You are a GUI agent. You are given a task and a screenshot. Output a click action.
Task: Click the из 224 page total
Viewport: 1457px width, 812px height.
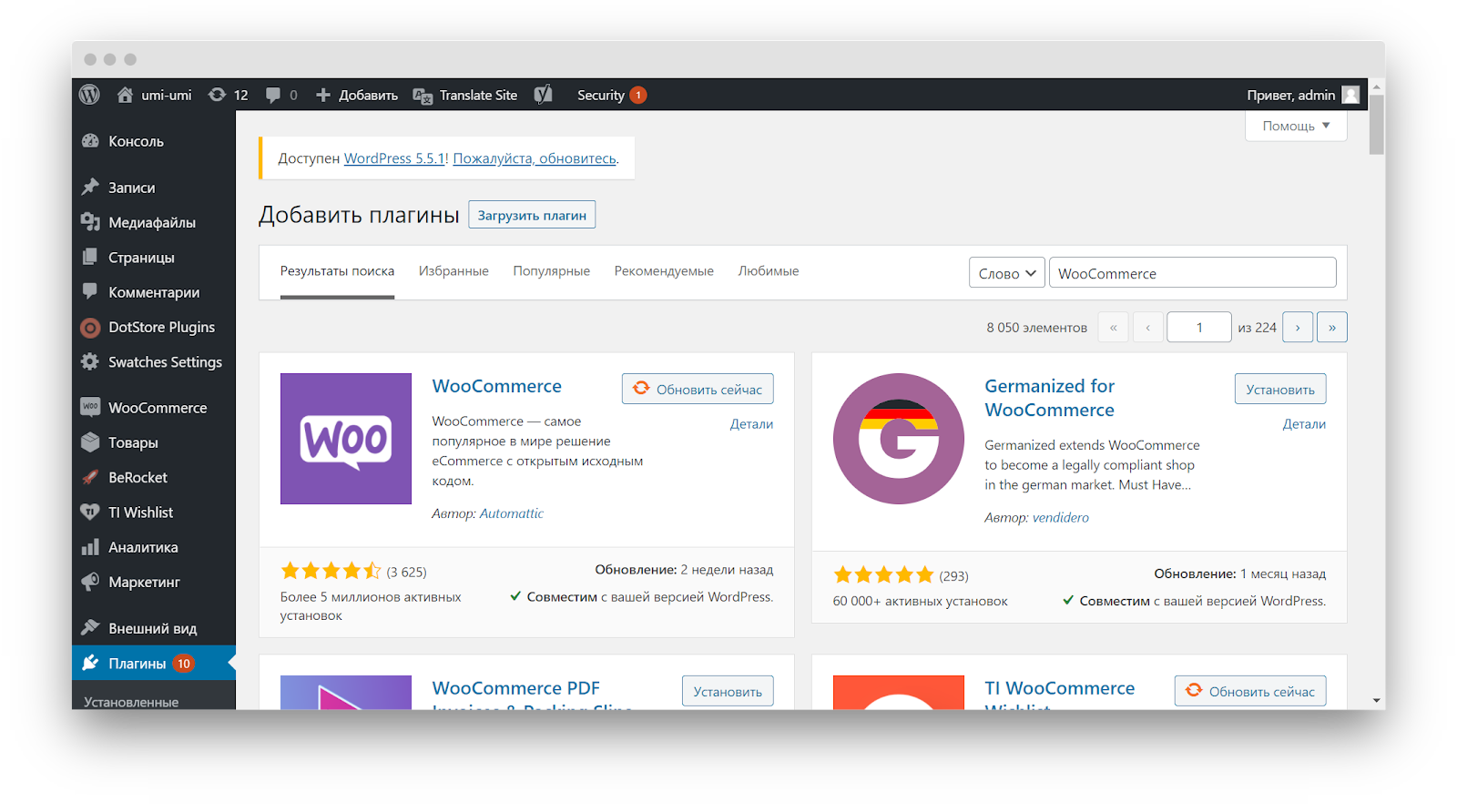(1258, 328)
